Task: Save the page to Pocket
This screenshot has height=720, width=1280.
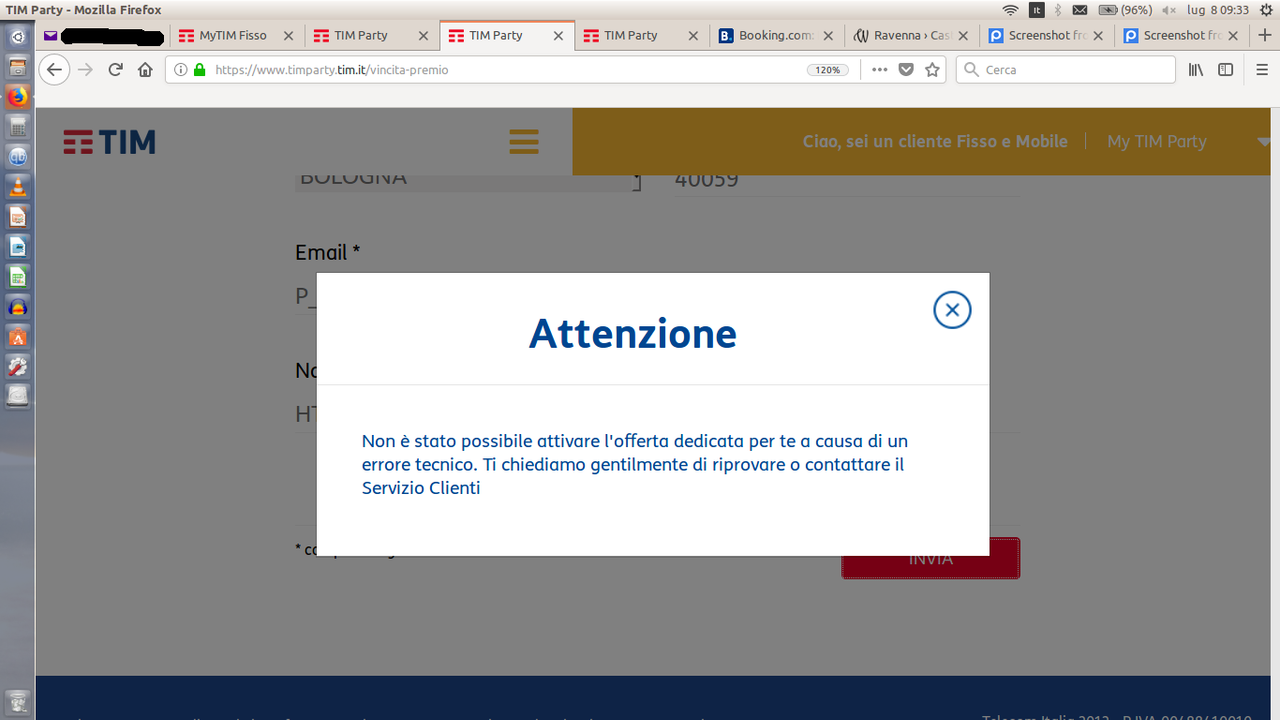Action: click(x=906, y=70)
